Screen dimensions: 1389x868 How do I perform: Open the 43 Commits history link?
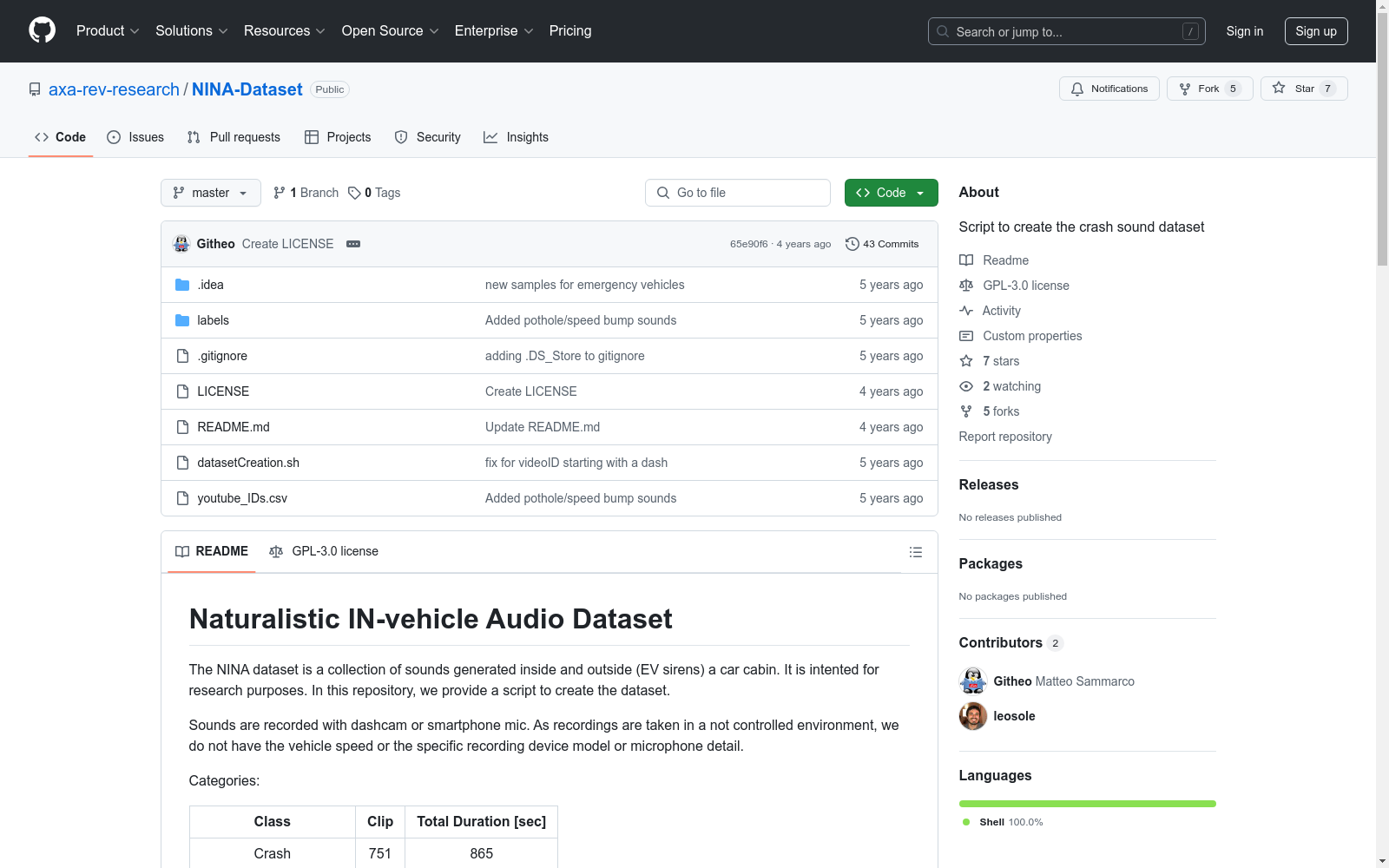pos(882,244)
